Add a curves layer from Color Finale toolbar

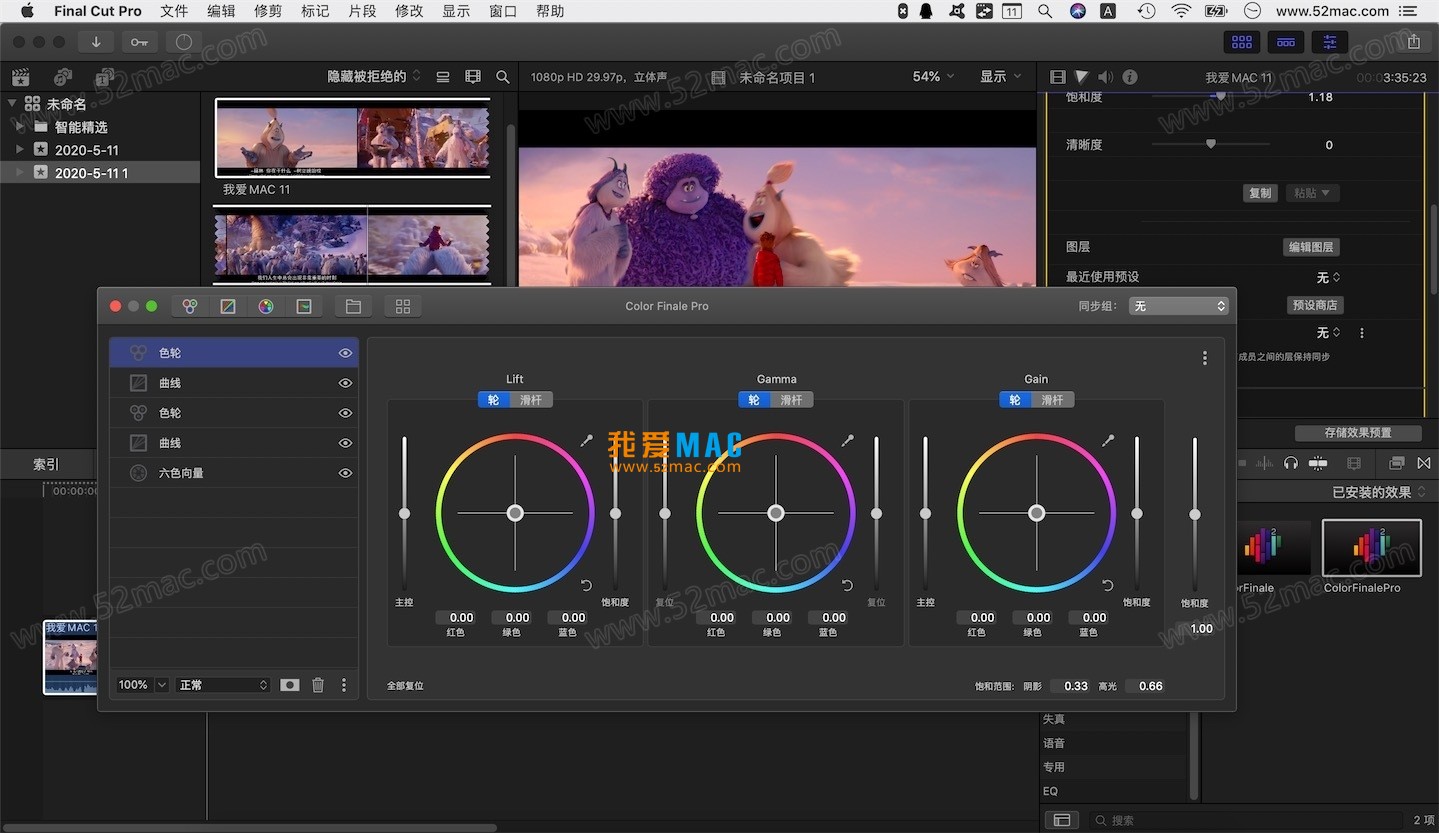click(228, 306)
